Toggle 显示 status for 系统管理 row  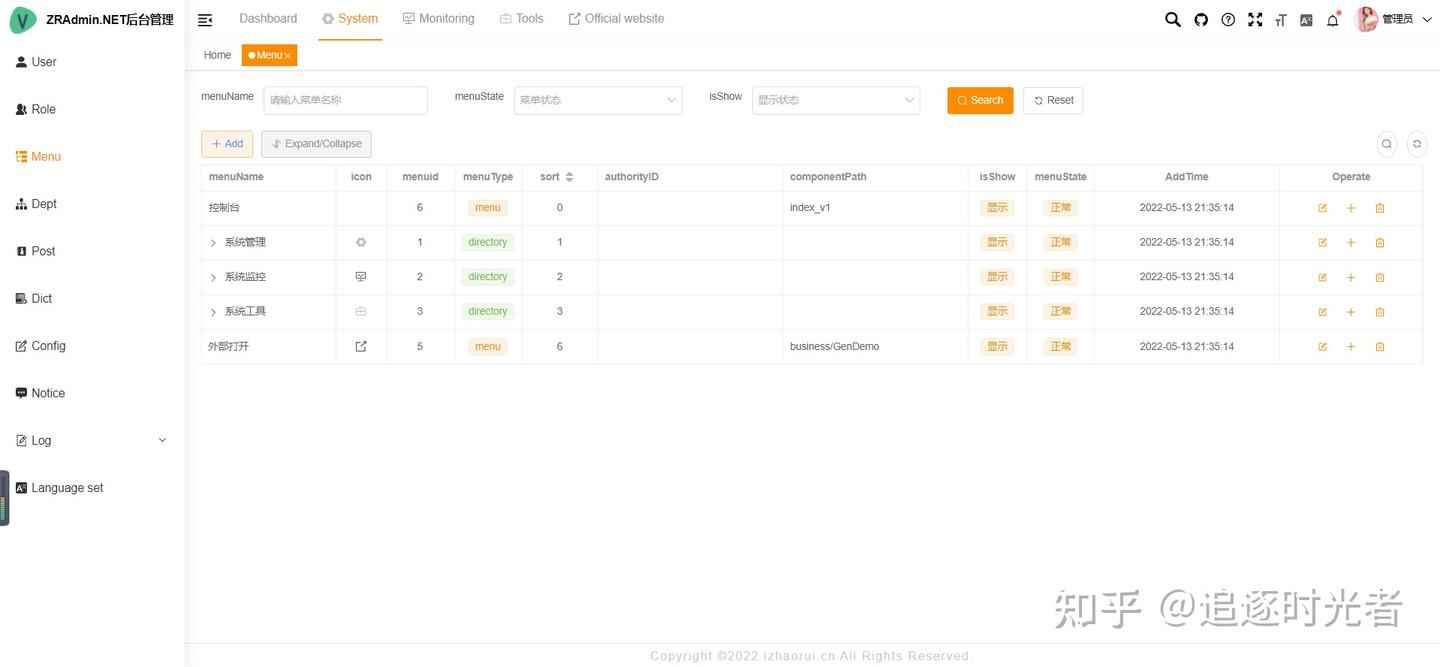(x=997, y=241)
